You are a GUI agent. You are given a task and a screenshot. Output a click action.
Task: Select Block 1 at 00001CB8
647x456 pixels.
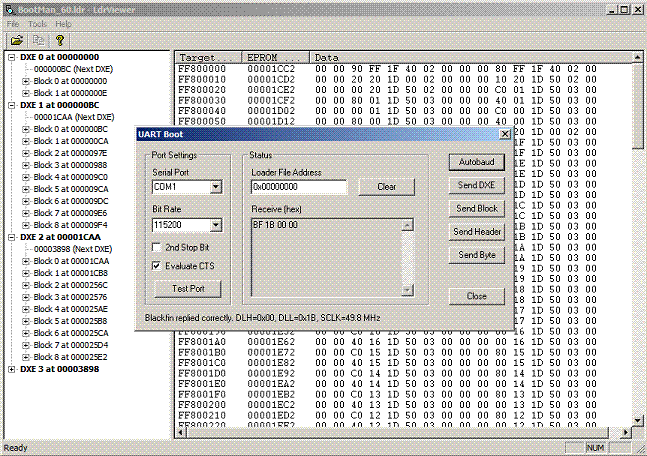click(x=70, y=273)
